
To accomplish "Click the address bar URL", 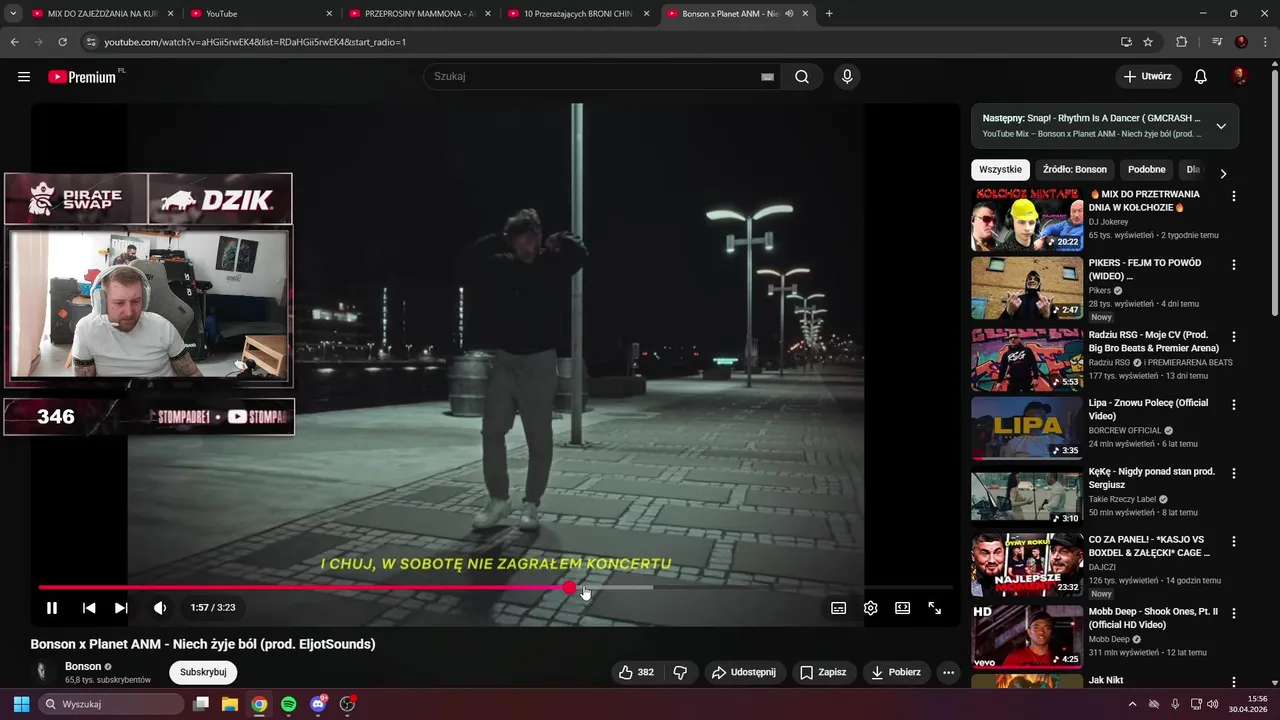I will pos(255,42).
